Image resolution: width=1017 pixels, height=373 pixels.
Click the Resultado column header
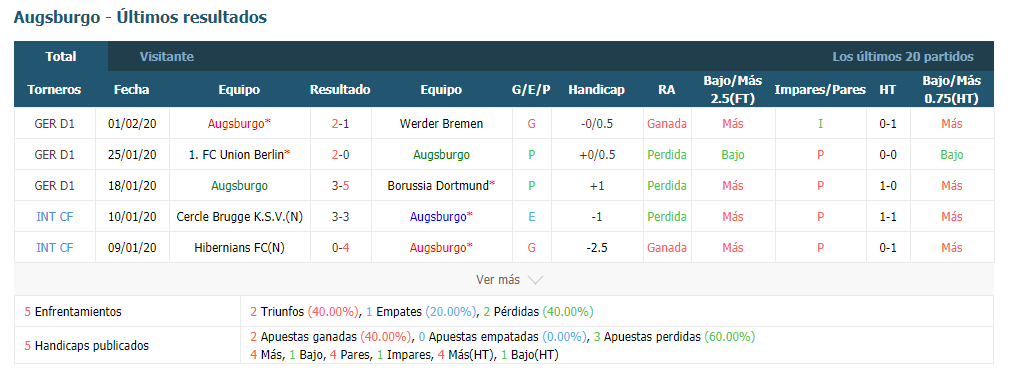click(x=340, y=90)
